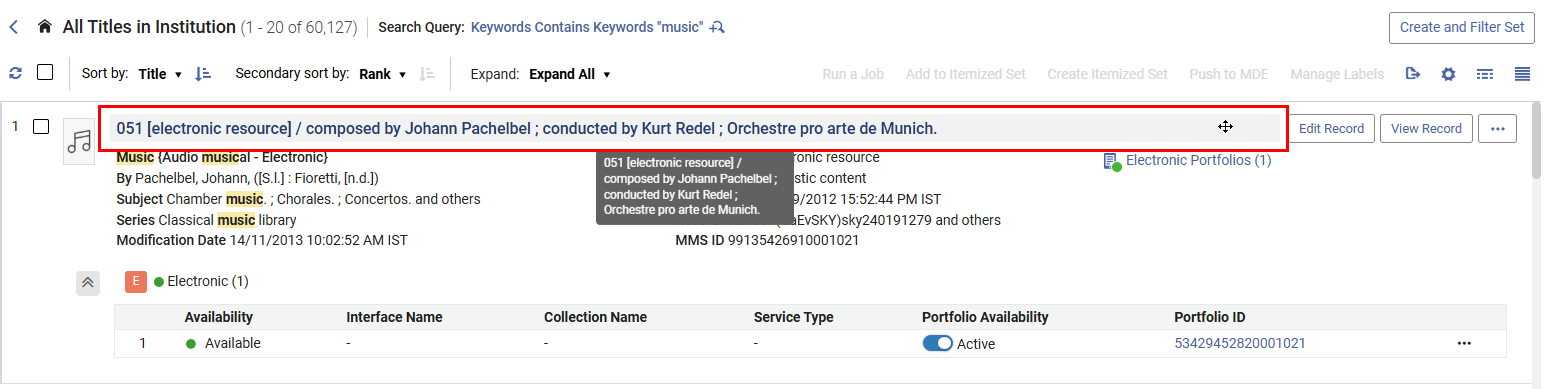Select the checkbox for record 1

click(x=41, y=127)
